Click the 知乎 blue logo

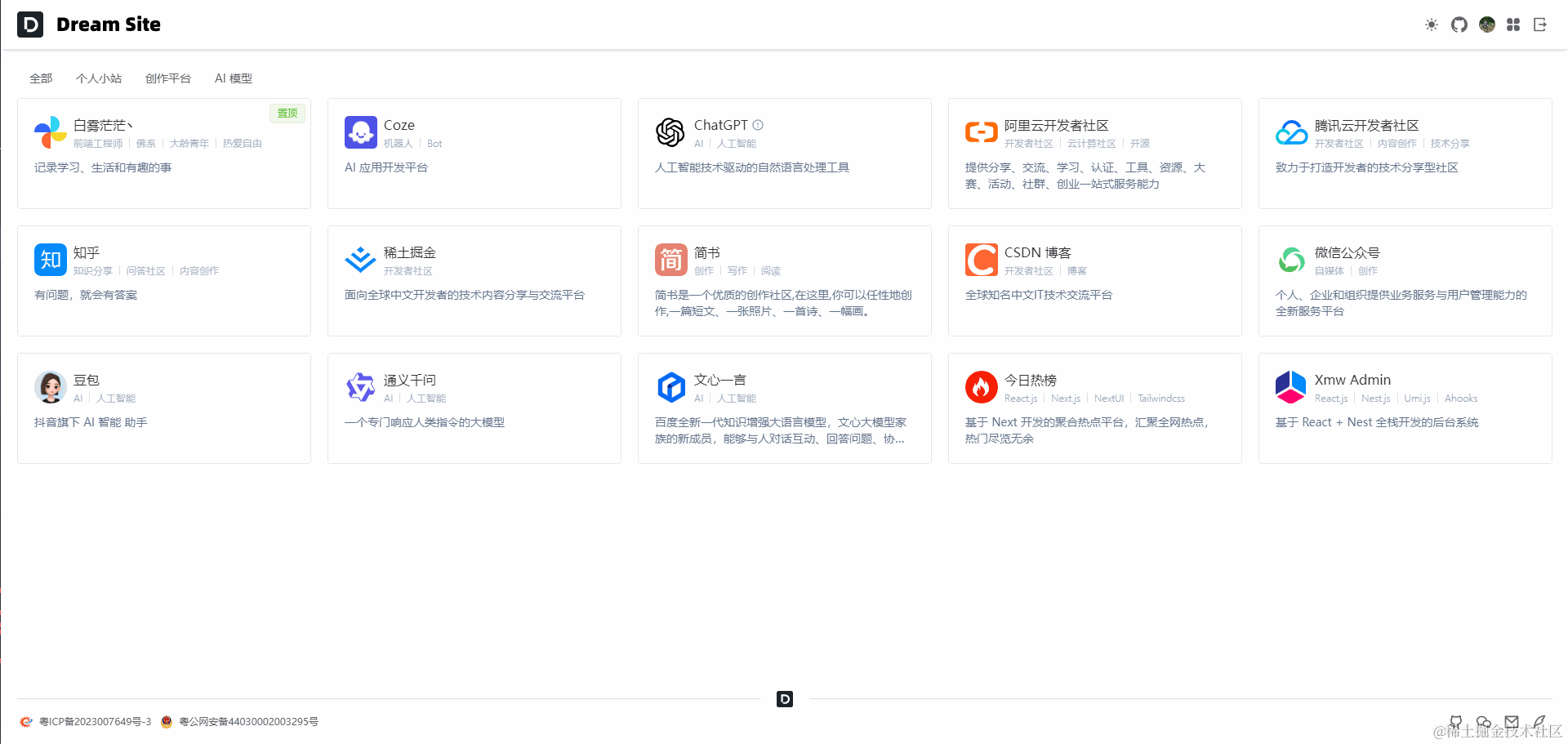(51, 260)
